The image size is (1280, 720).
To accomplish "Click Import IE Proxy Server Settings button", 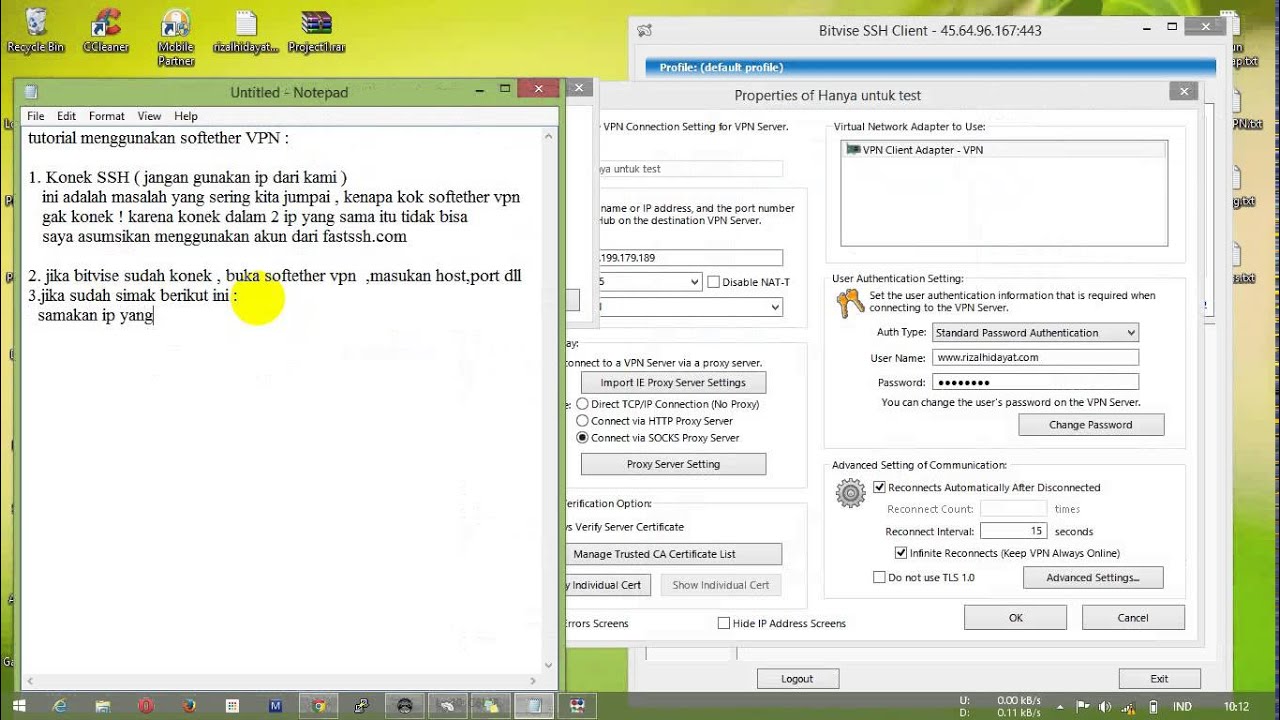I will point(673,383).
